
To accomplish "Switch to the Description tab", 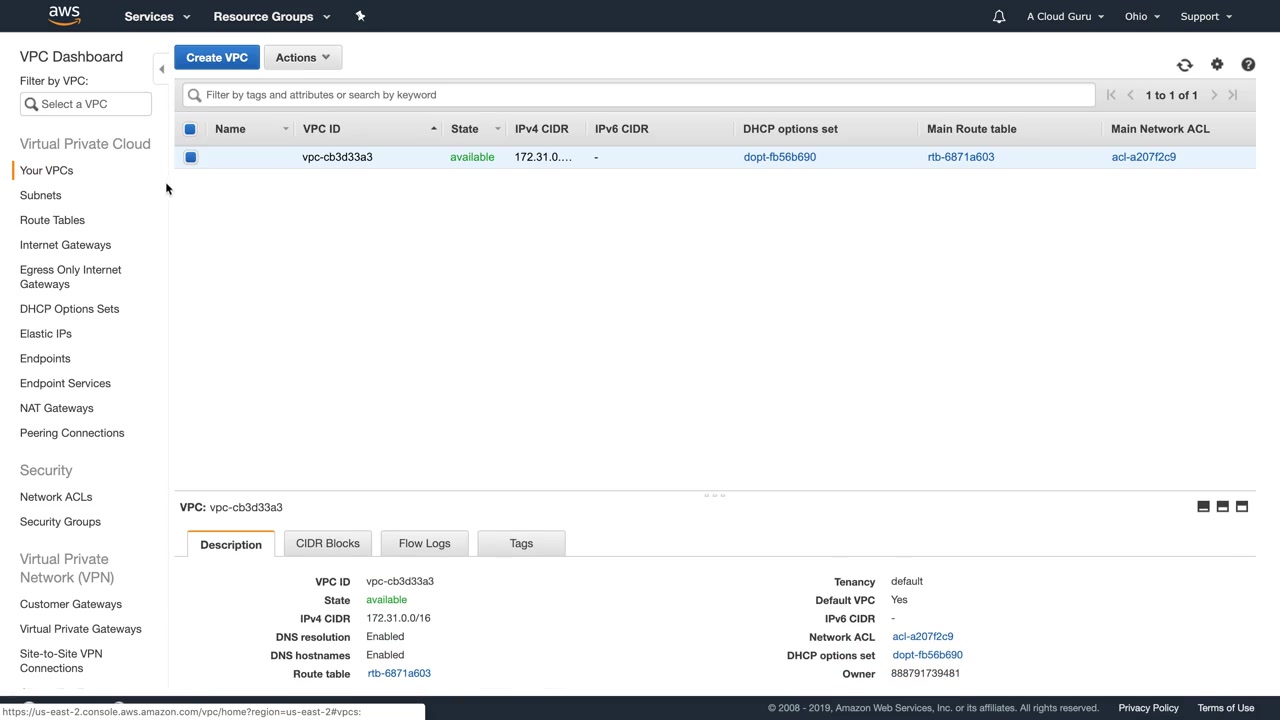I will point(231,544).
